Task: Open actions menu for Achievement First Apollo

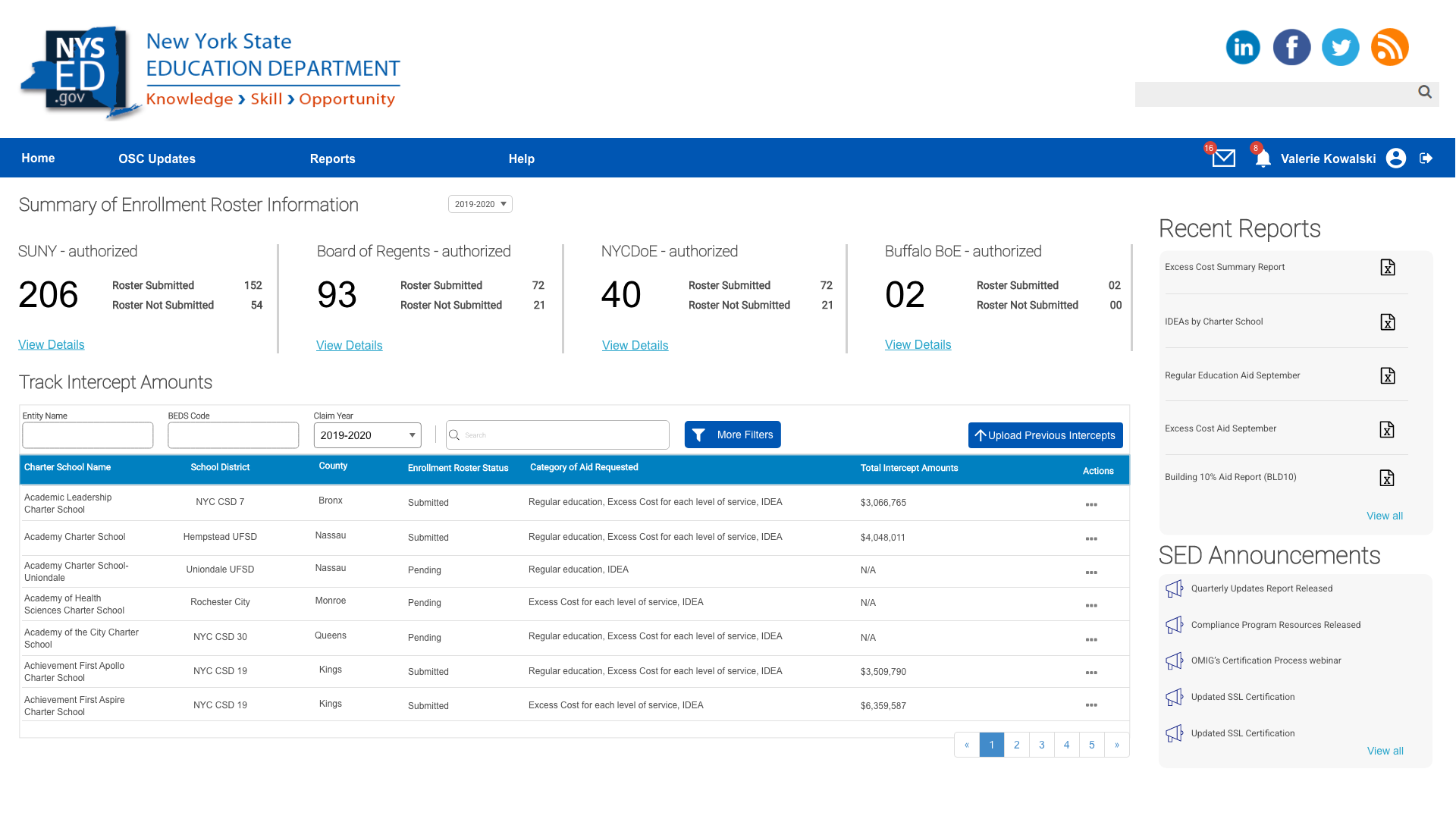Action: pos(1091,673)
